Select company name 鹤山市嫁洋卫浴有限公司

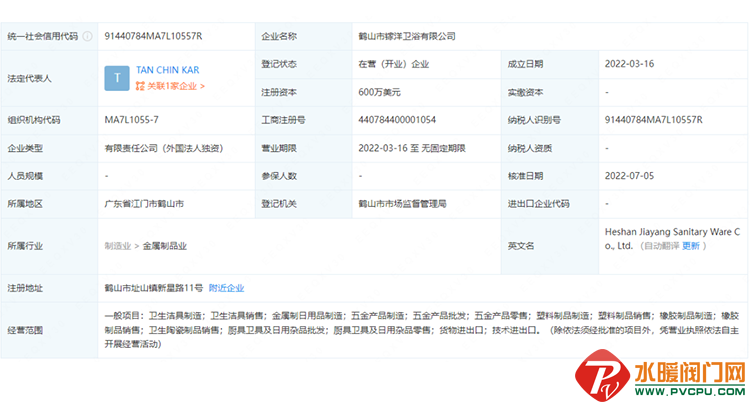407,36
